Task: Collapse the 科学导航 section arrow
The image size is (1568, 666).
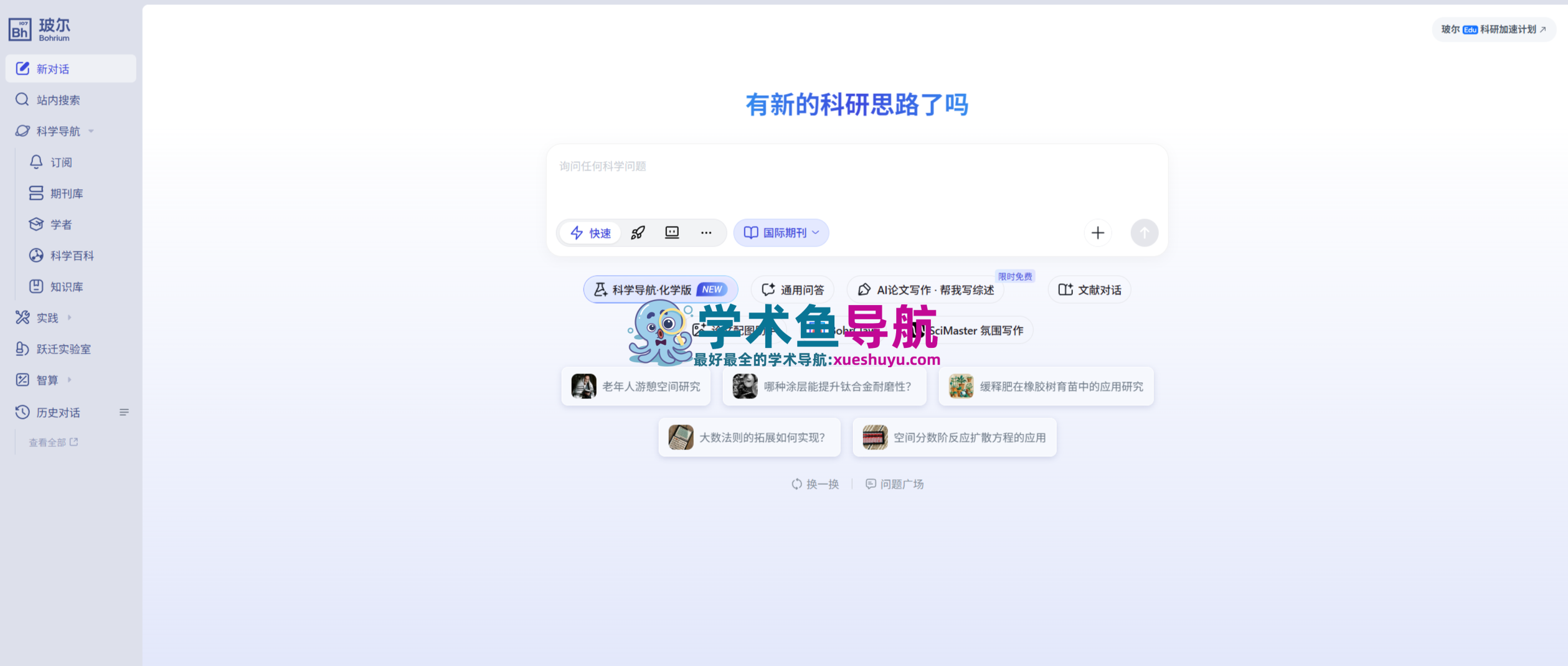Action: pyautogui.click(x=91, y=131)
